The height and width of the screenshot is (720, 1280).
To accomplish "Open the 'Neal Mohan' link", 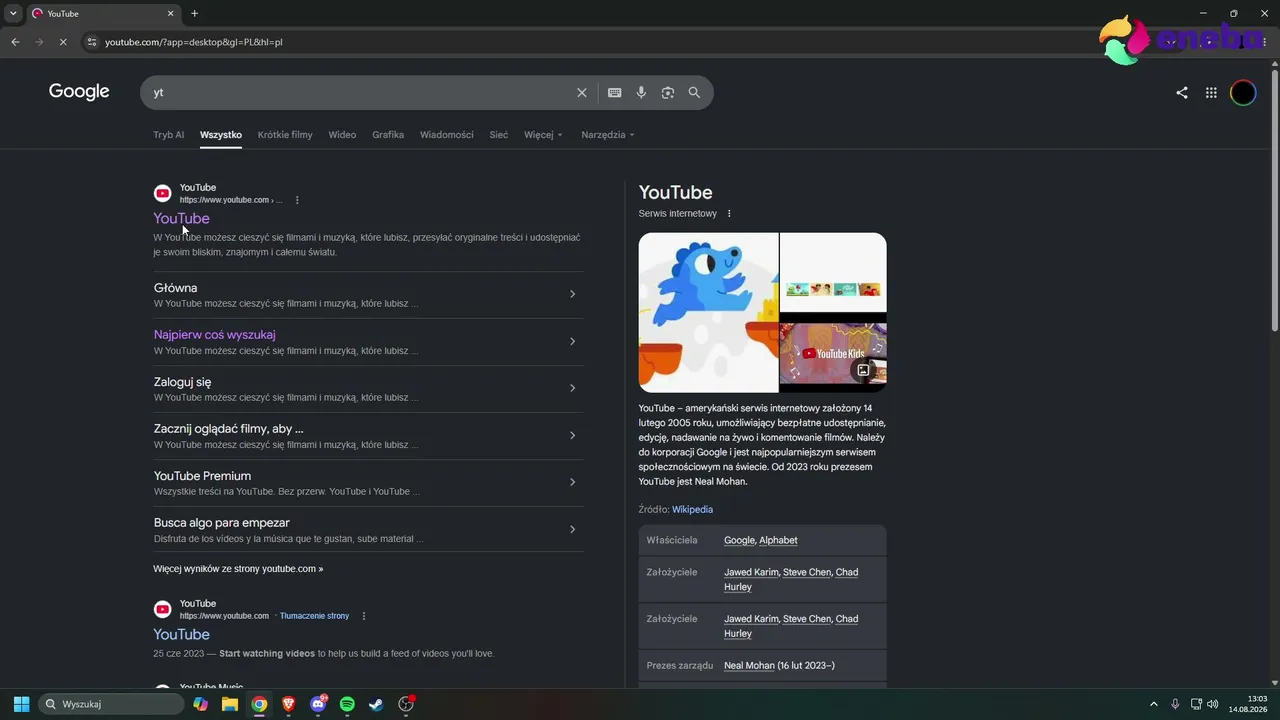I will (x=749, y=666).
